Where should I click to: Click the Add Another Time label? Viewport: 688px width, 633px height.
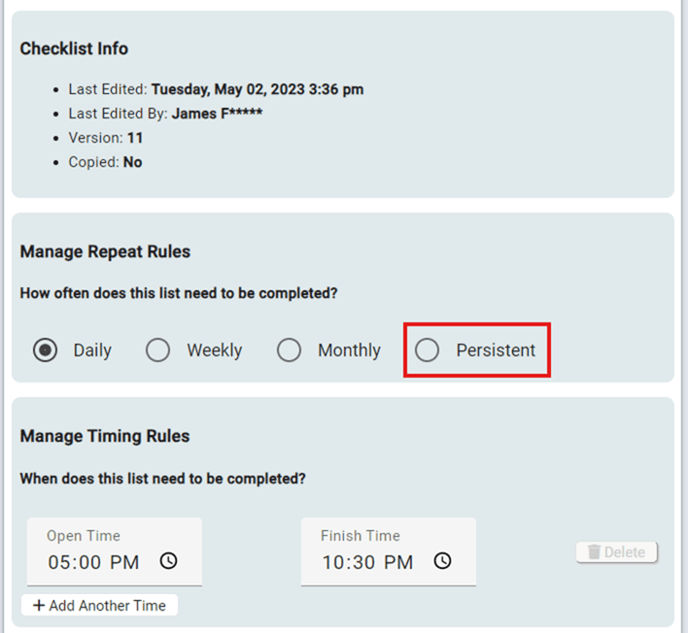[109, 605]
